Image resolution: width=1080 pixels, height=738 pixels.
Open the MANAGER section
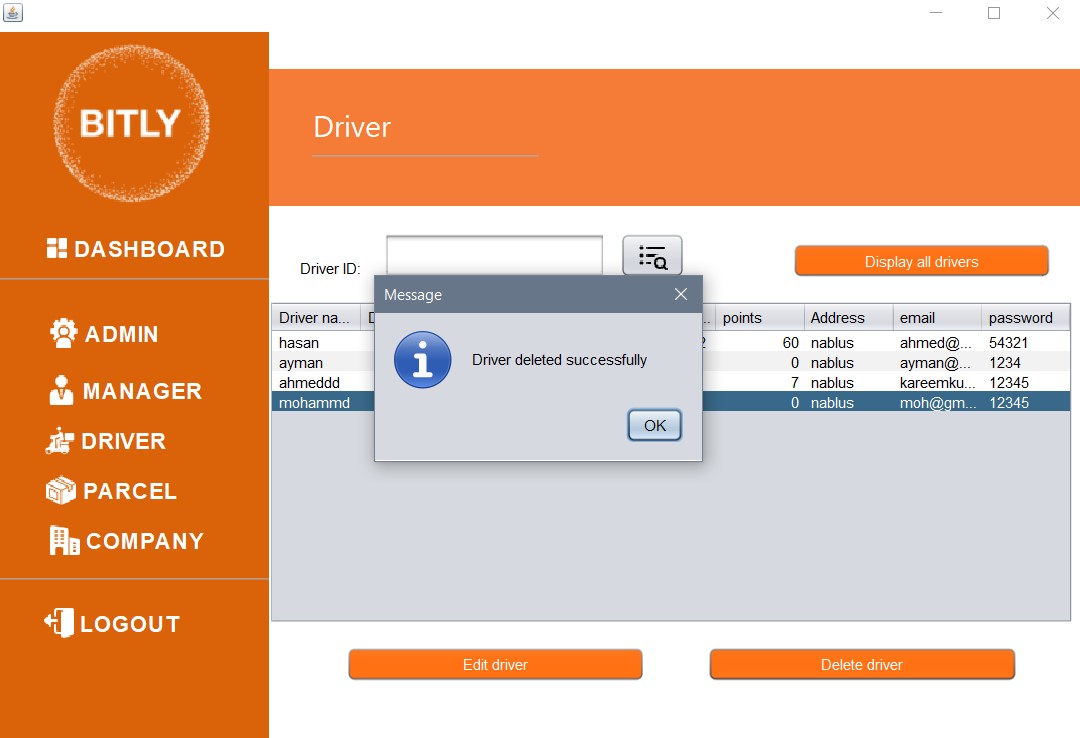[x=142, y=391]
